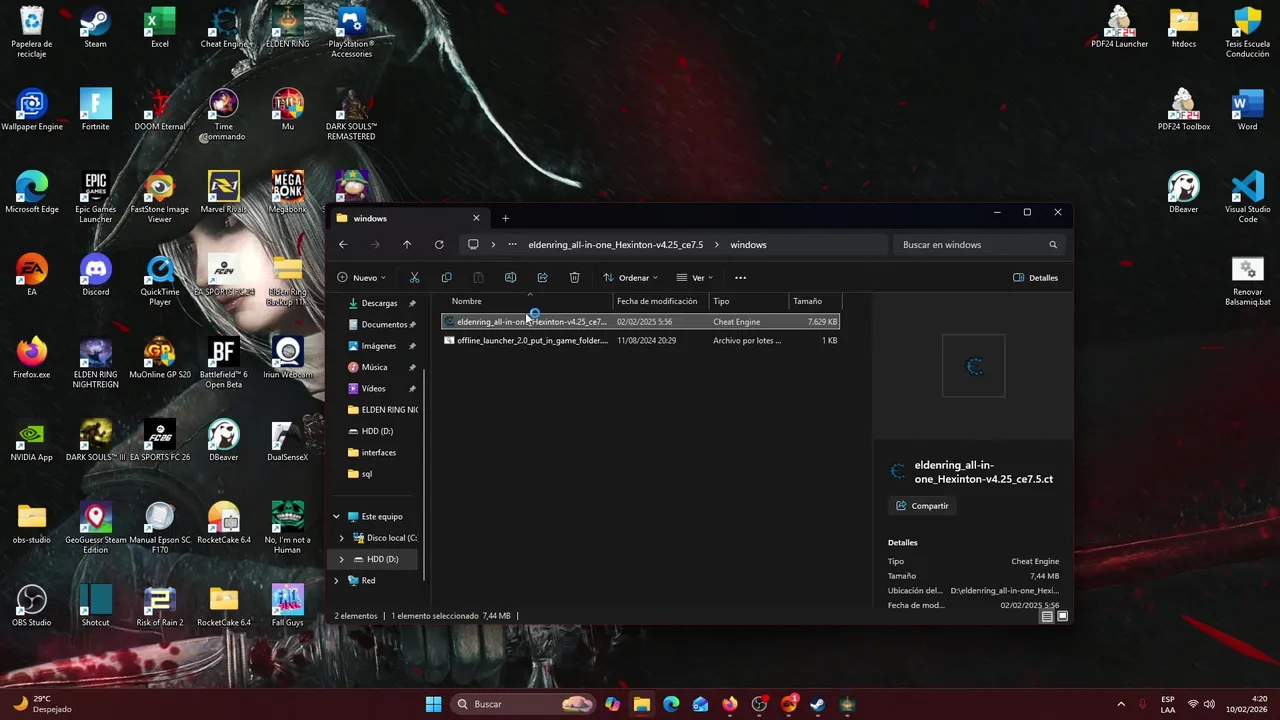Expand the breadcrumb path ellipsis
Viewport: 1280px width, 720px height.
pyautogui.click(x=513, y=245)
